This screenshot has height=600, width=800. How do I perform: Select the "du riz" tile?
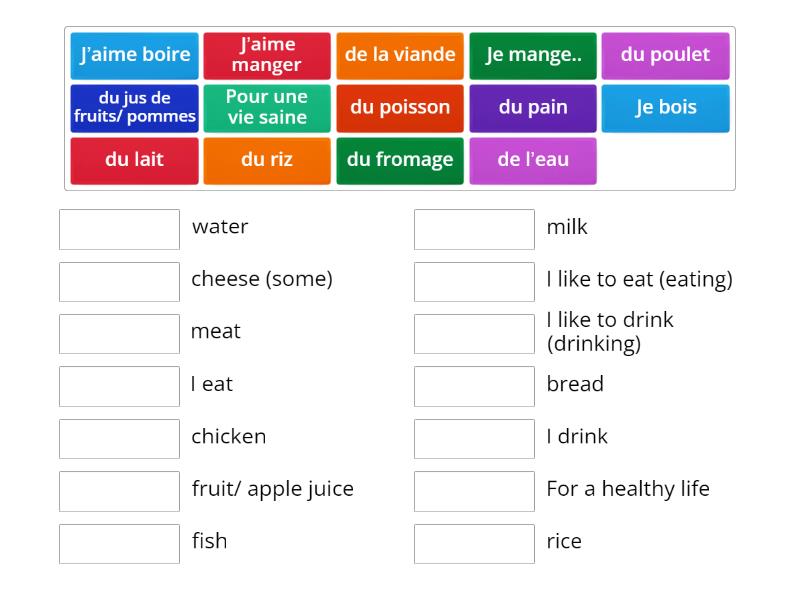[267, 159]
